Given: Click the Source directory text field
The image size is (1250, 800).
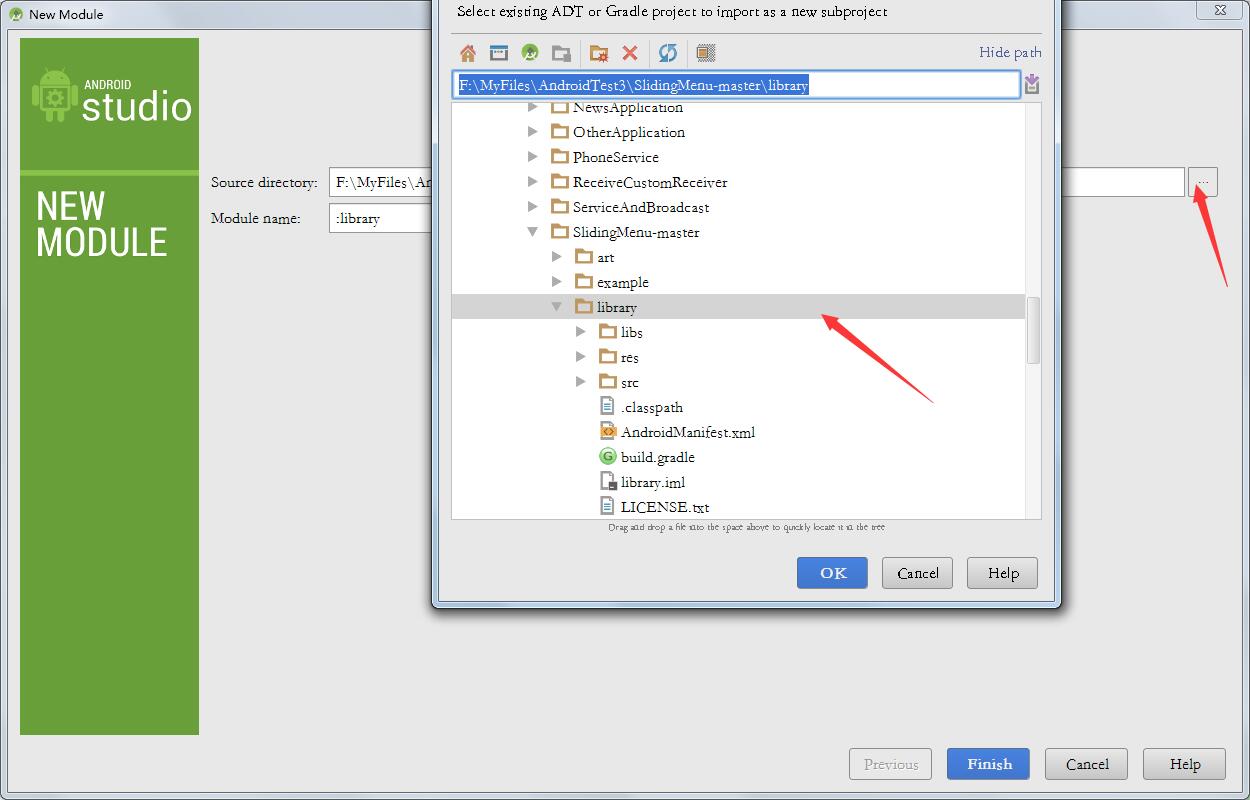Looking at the screenshot, I should tap(756, 182).
